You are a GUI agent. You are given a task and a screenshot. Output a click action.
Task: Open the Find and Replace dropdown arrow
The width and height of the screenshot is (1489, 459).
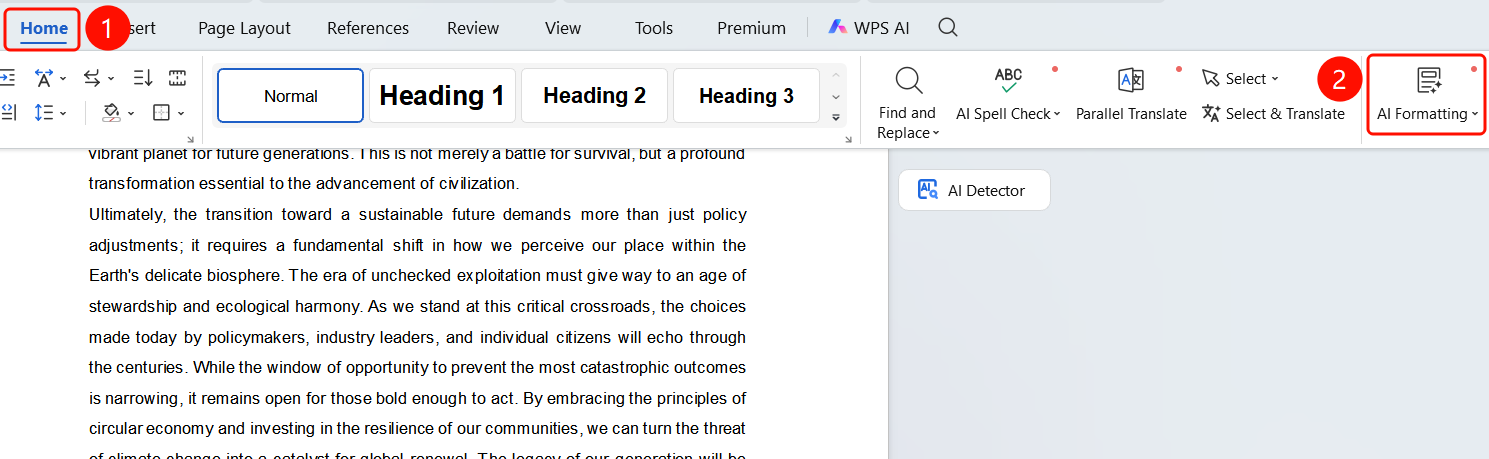937,134
